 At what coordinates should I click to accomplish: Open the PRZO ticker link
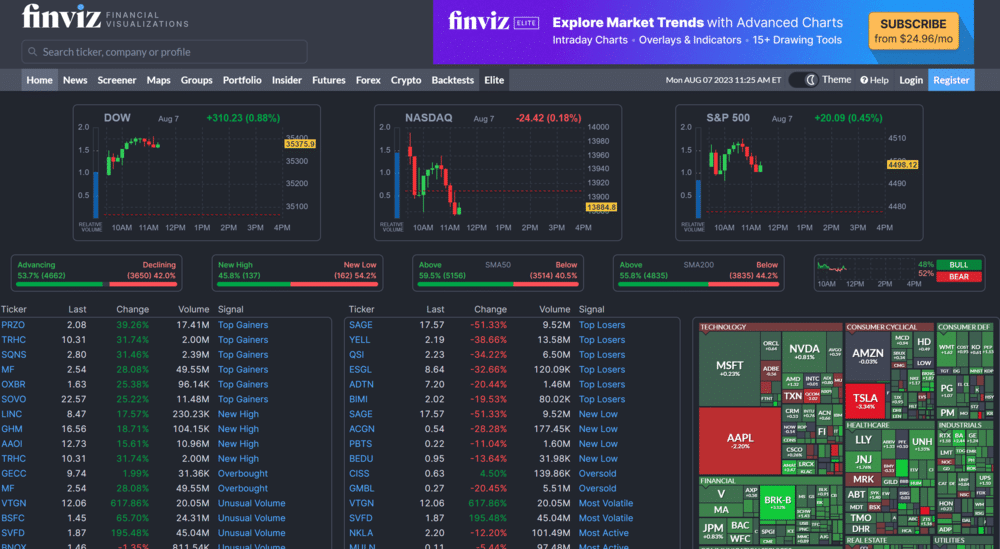(x=13, y=325)
